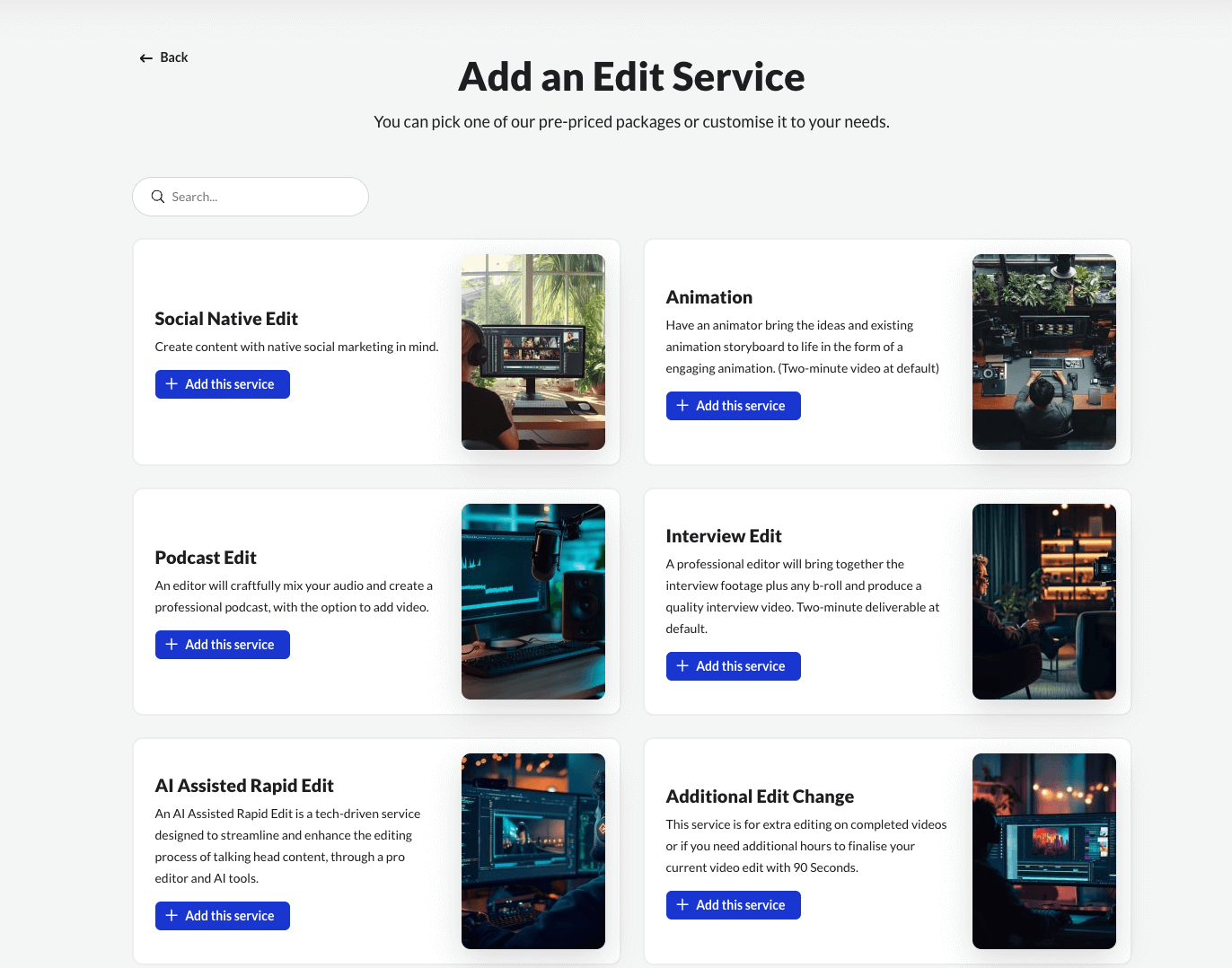
Task: Select the Animation card heading
Action: pos(708,297)
